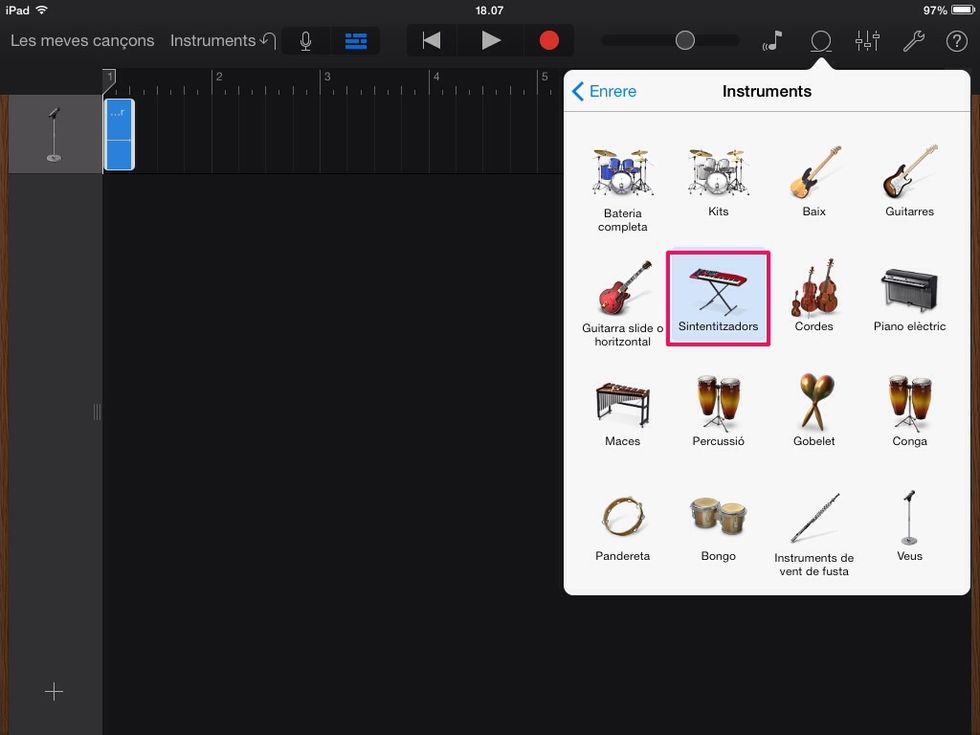The width and height of the screenshot is (980, 735).
Task: Choose Instruments de vent de fusta
Action: [813, 532]
